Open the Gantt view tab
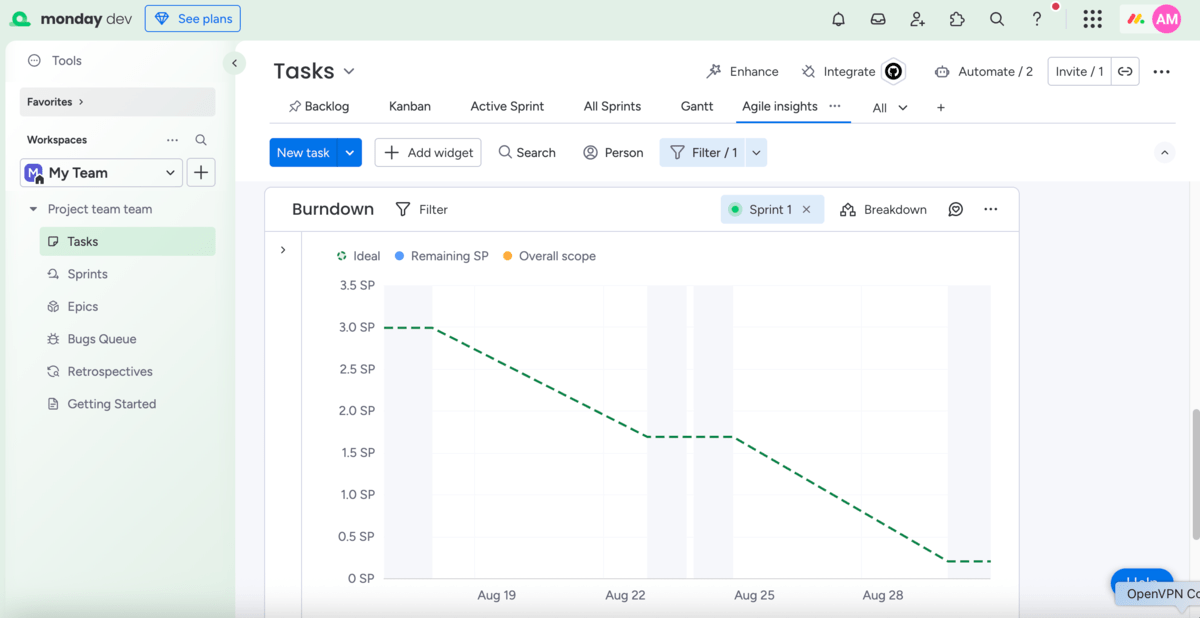Image resolution: width=1200 pixels, height=618 pixels. pyautogui.click(x=696, y=106)
